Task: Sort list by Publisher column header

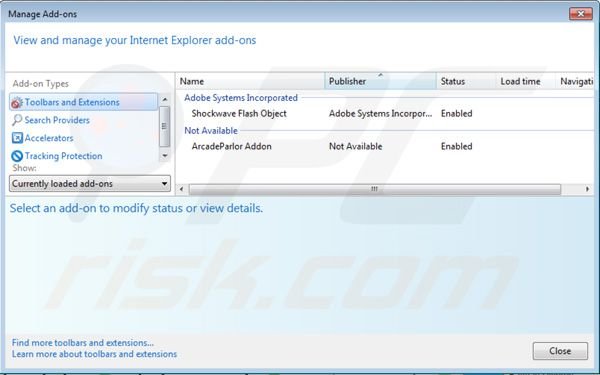Action: pyautogui.click(x=380, y=81)
